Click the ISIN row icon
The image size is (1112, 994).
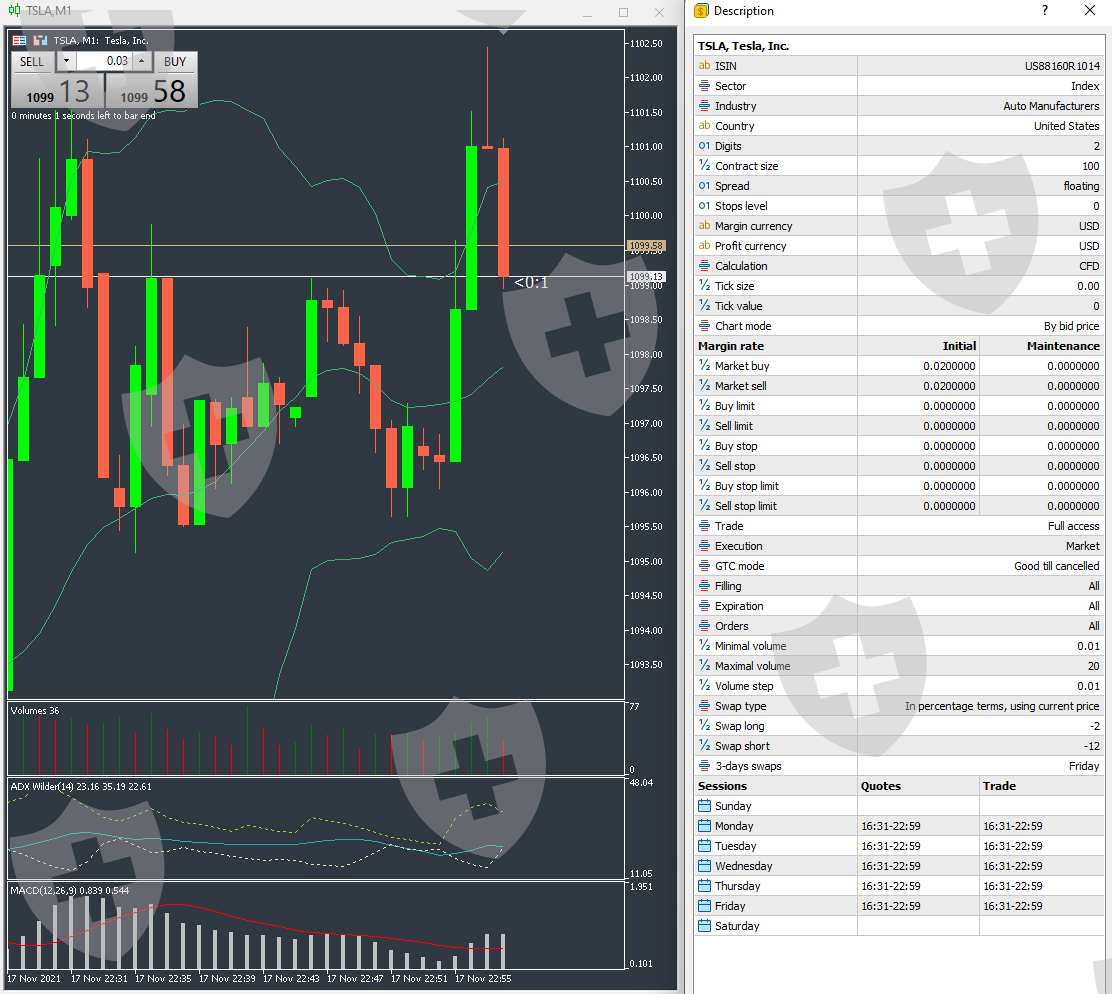(704, 65)
